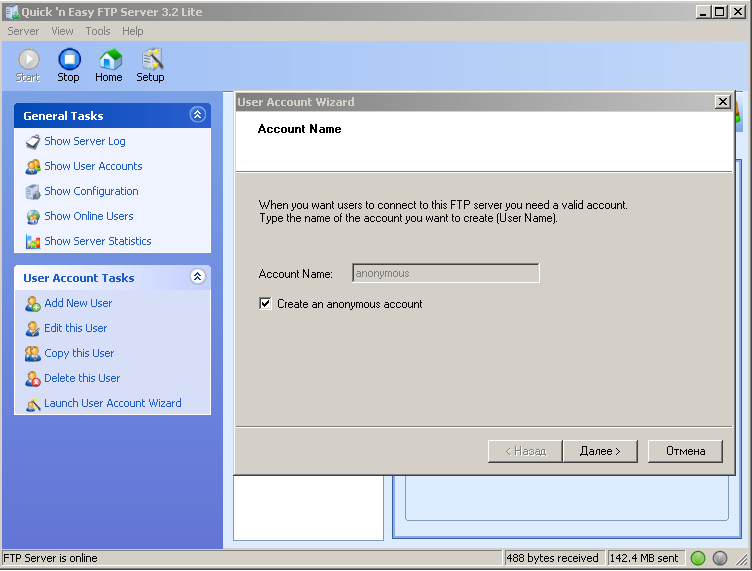The width and height of the screenshot is (752, 571).
Task: Select the Delete this User link
Action: [82, 378]
